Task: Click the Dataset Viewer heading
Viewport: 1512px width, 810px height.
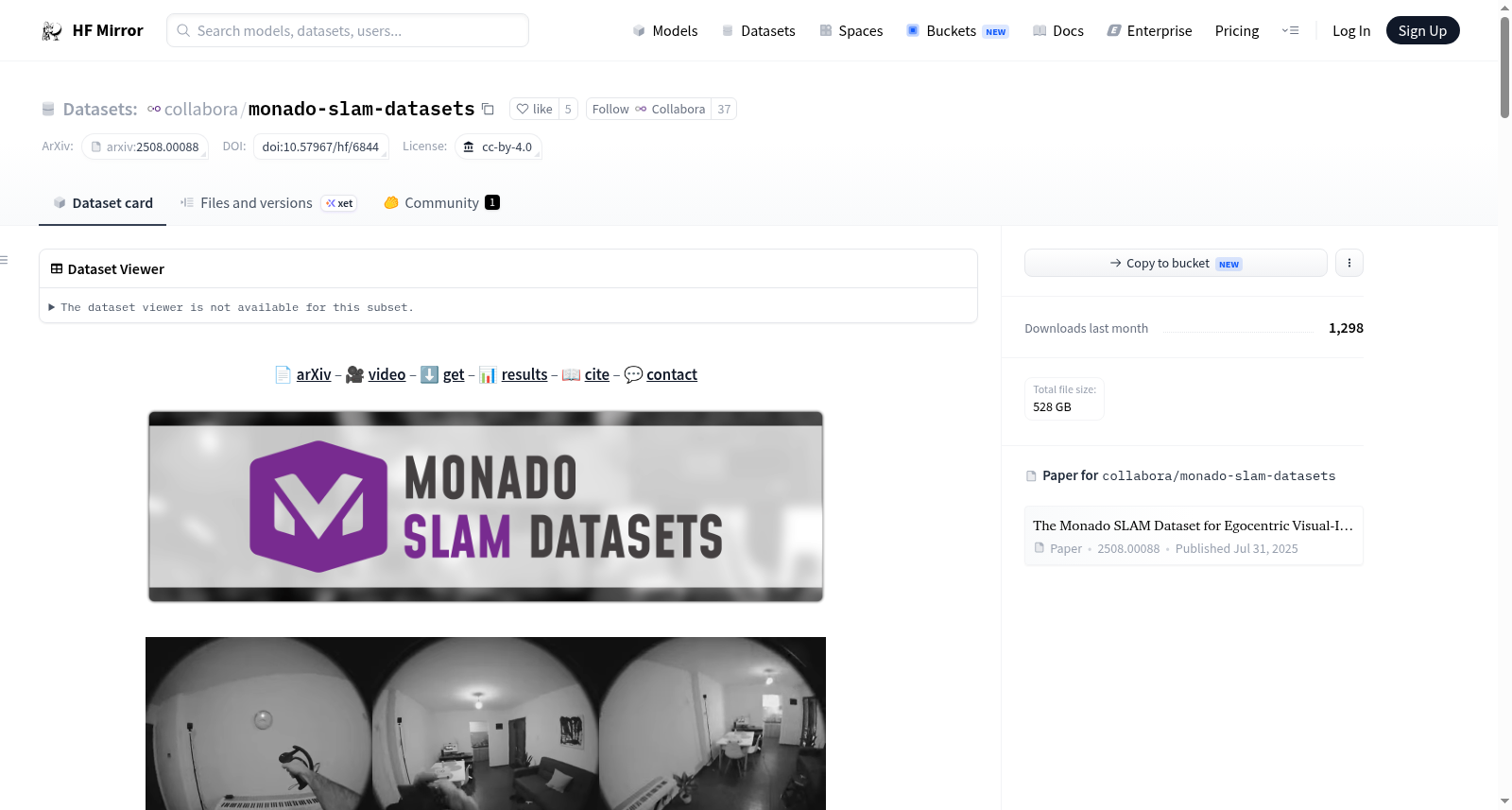Action: 116,269
